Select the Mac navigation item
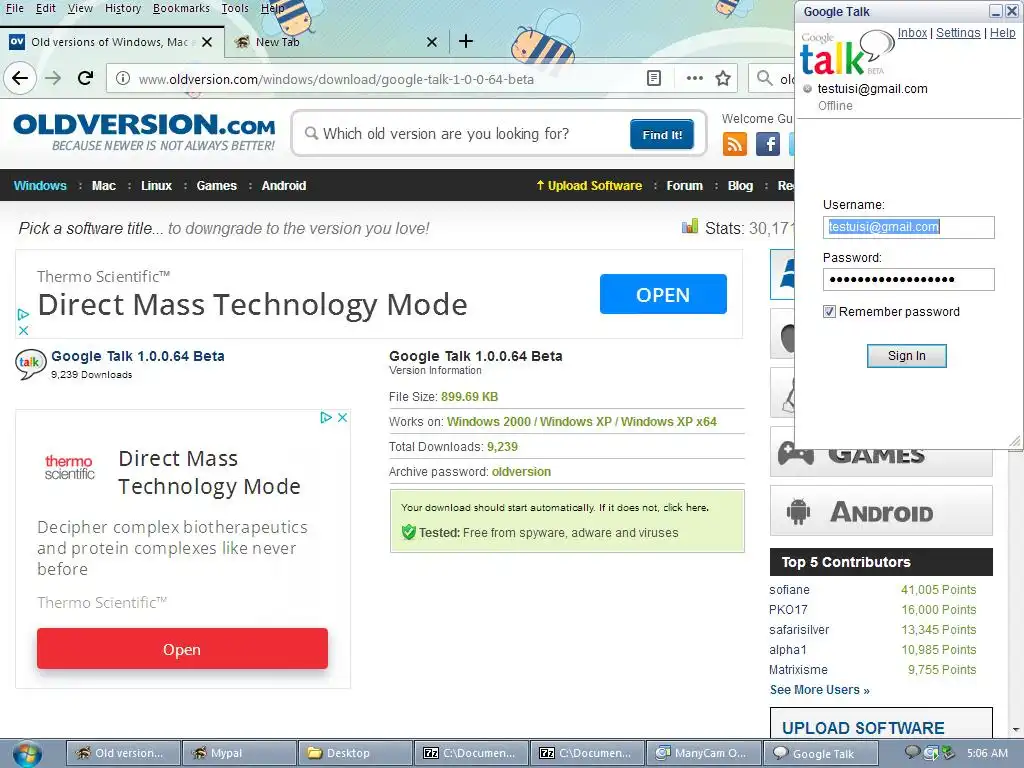The height and width of the screenshot is (768, 1024). point(104,185)
